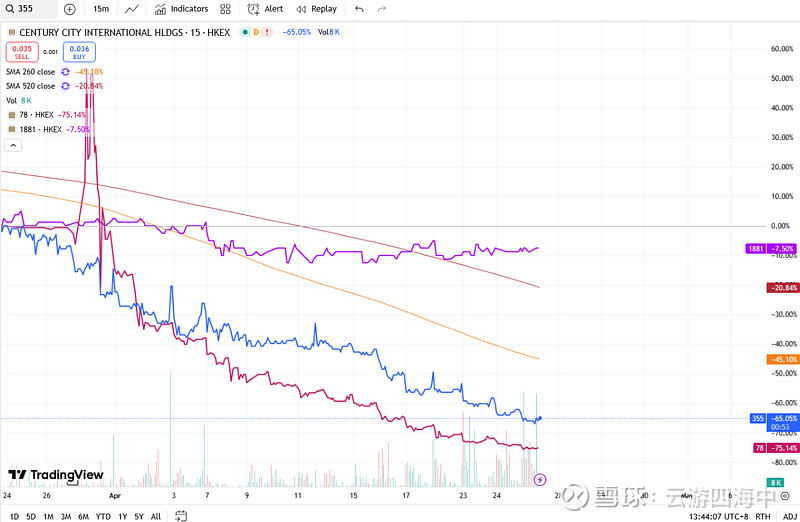
Task: Click the 78 price scale label
Action: coord(776,448)
